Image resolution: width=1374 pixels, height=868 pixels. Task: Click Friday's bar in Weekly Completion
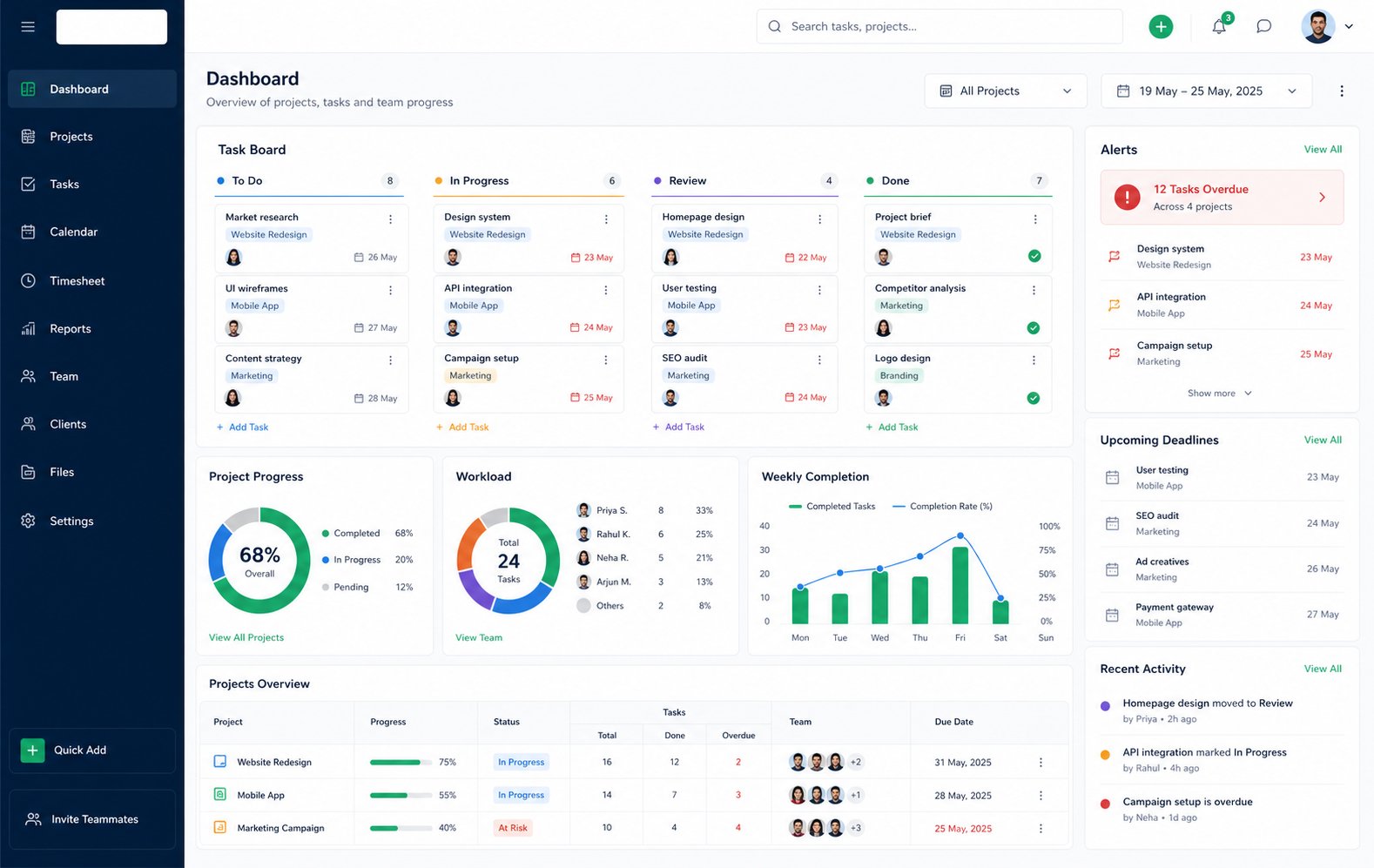click(960, 585)
